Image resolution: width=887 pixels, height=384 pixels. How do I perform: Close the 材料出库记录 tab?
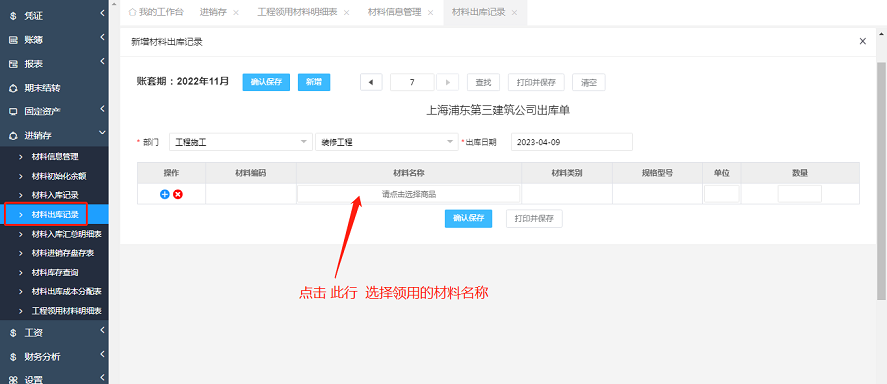pyautogui.click(x=514, y=12)
